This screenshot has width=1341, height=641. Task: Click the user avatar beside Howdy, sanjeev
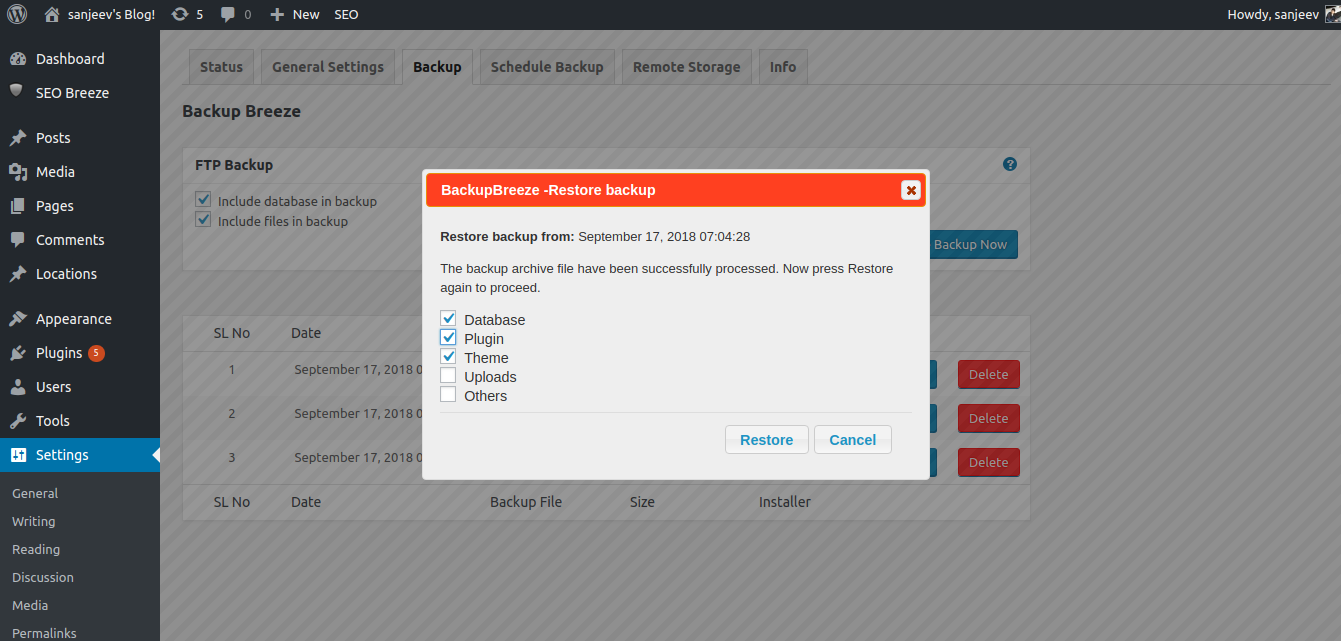pos(1332,14)
